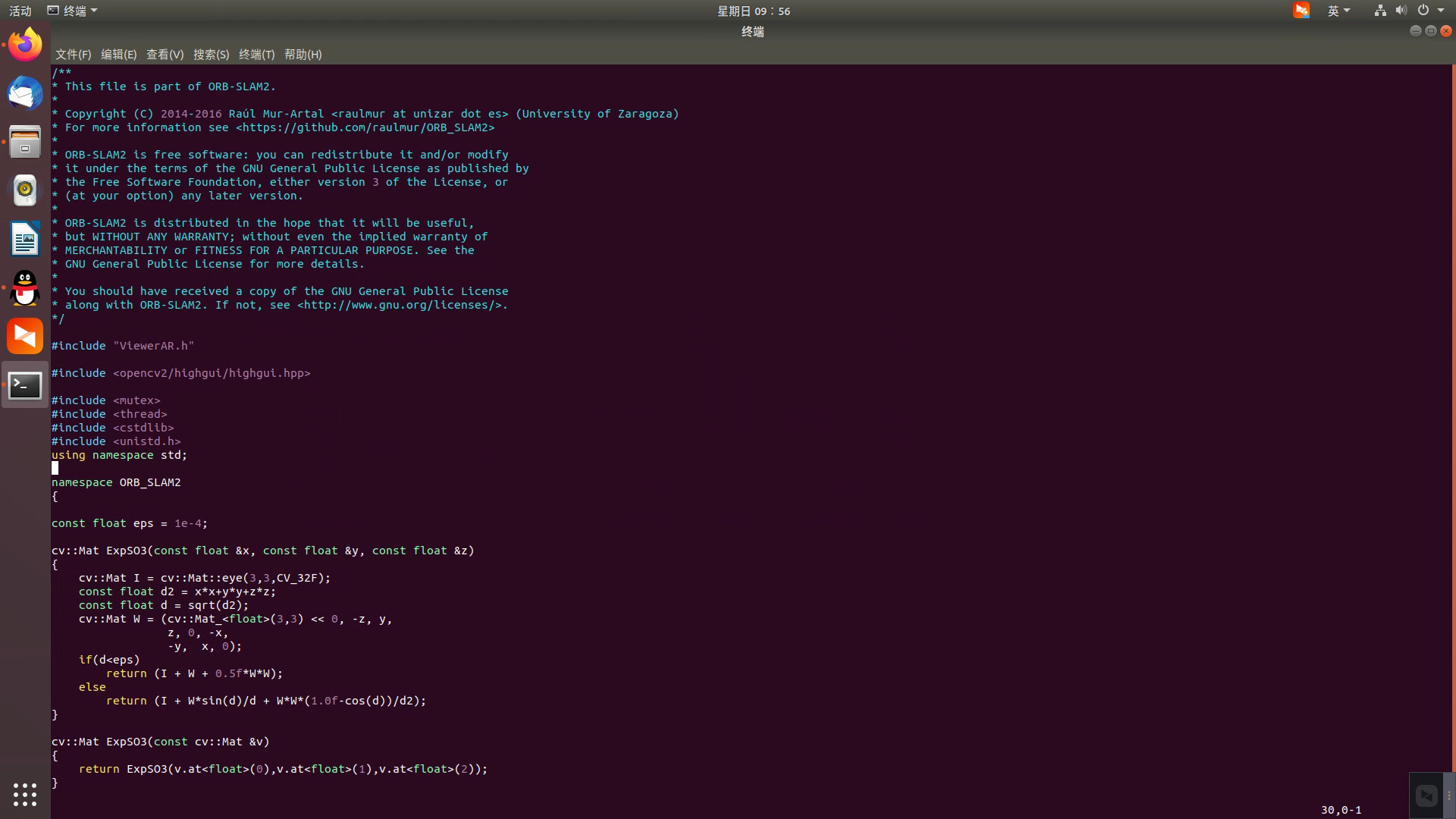Minimize the terminal window
The height and width of the screenshot is (819, 1456).
pyautogui.click(x=1415, y=31)
